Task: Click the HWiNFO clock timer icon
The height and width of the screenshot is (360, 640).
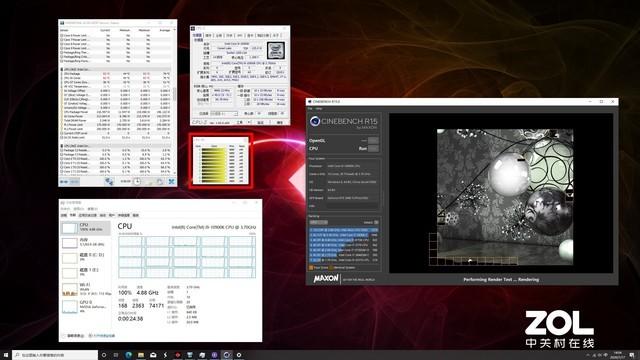Action: pyautogui.click(x=137, y=181)
